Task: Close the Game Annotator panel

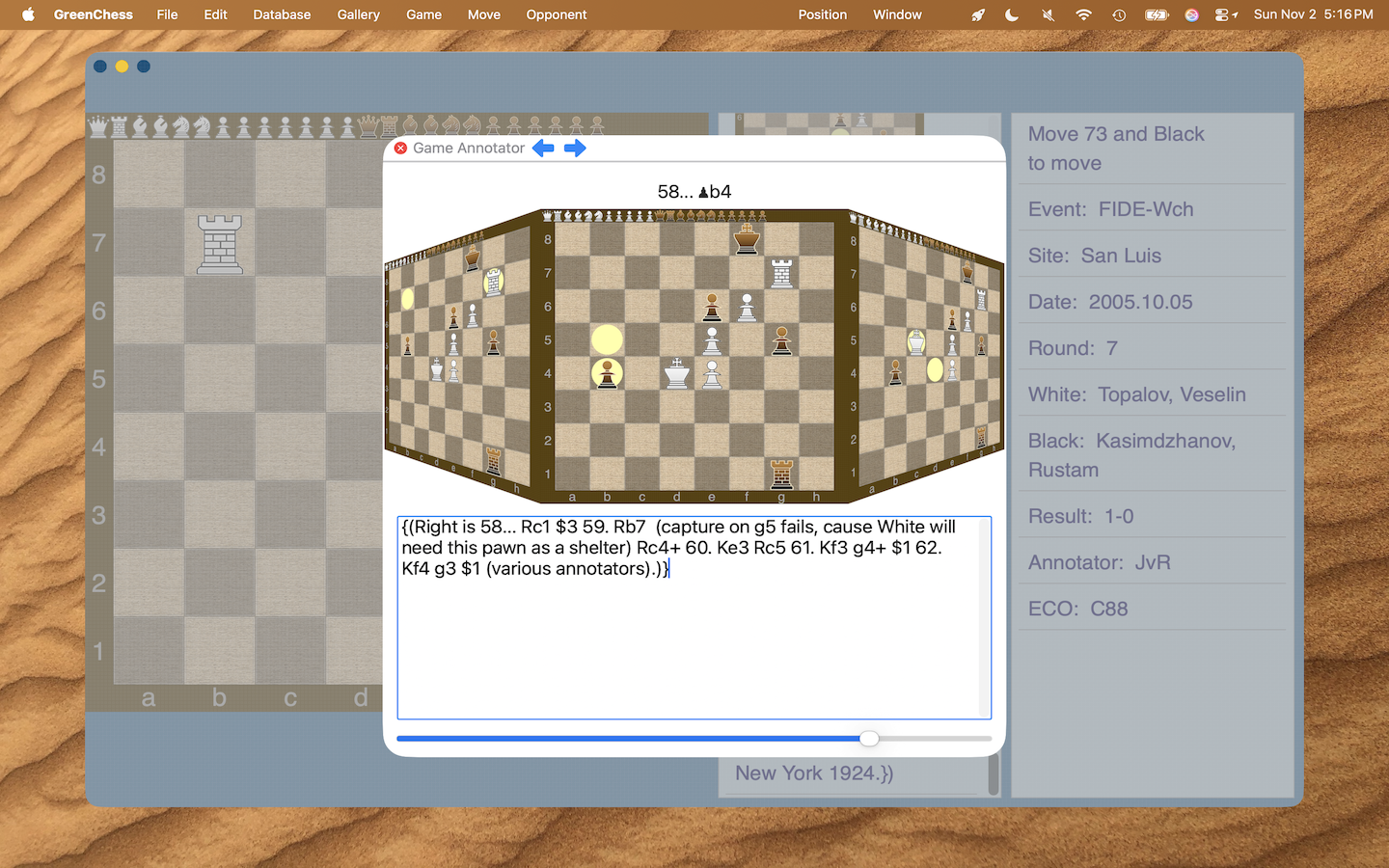Action: point(400,148)
